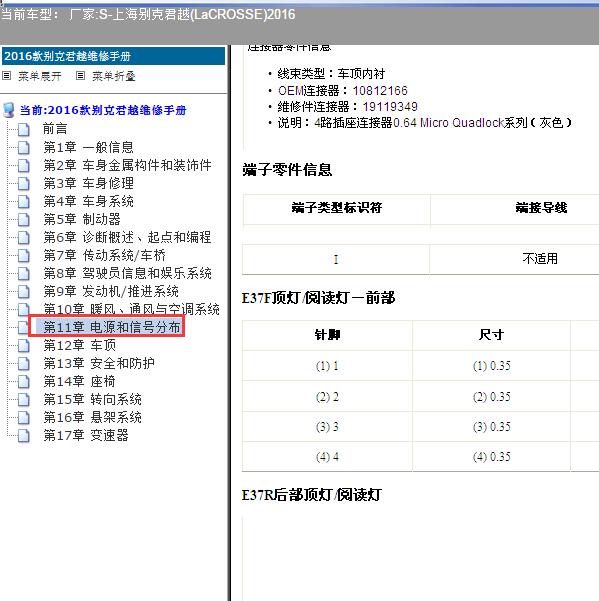Open 第13章 安全和防护
Viewport: 599px width, 601px height.
99,363
